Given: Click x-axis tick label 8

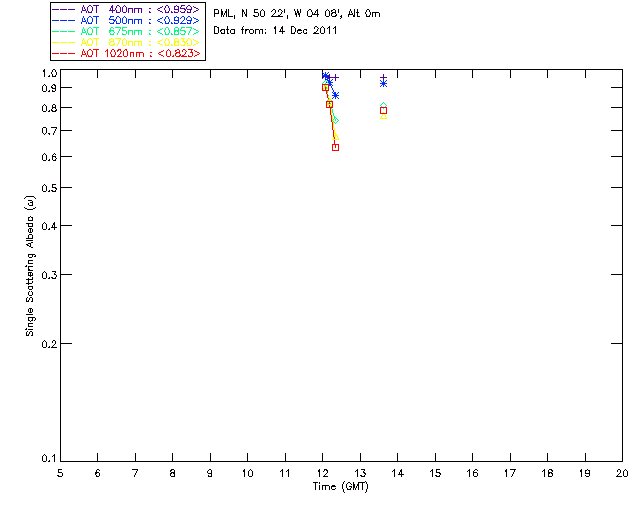Looking at the screenshot, I should (x=173, y=473).
